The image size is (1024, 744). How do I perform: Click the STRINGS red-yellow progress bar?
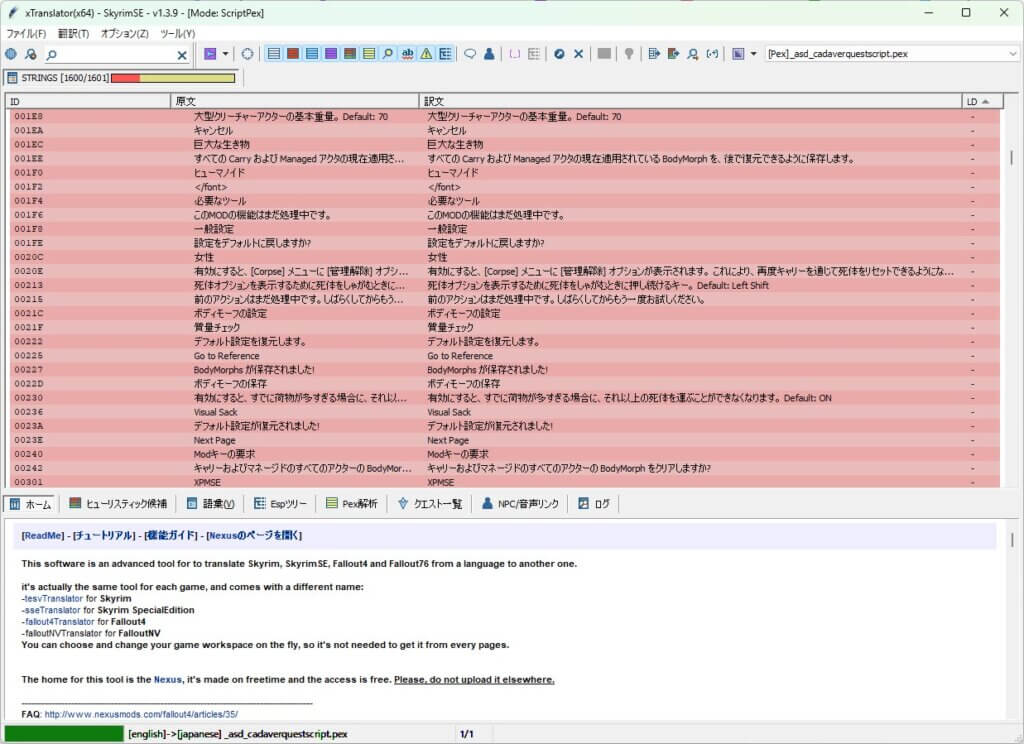pyautogui.click(x=173, y=78)
